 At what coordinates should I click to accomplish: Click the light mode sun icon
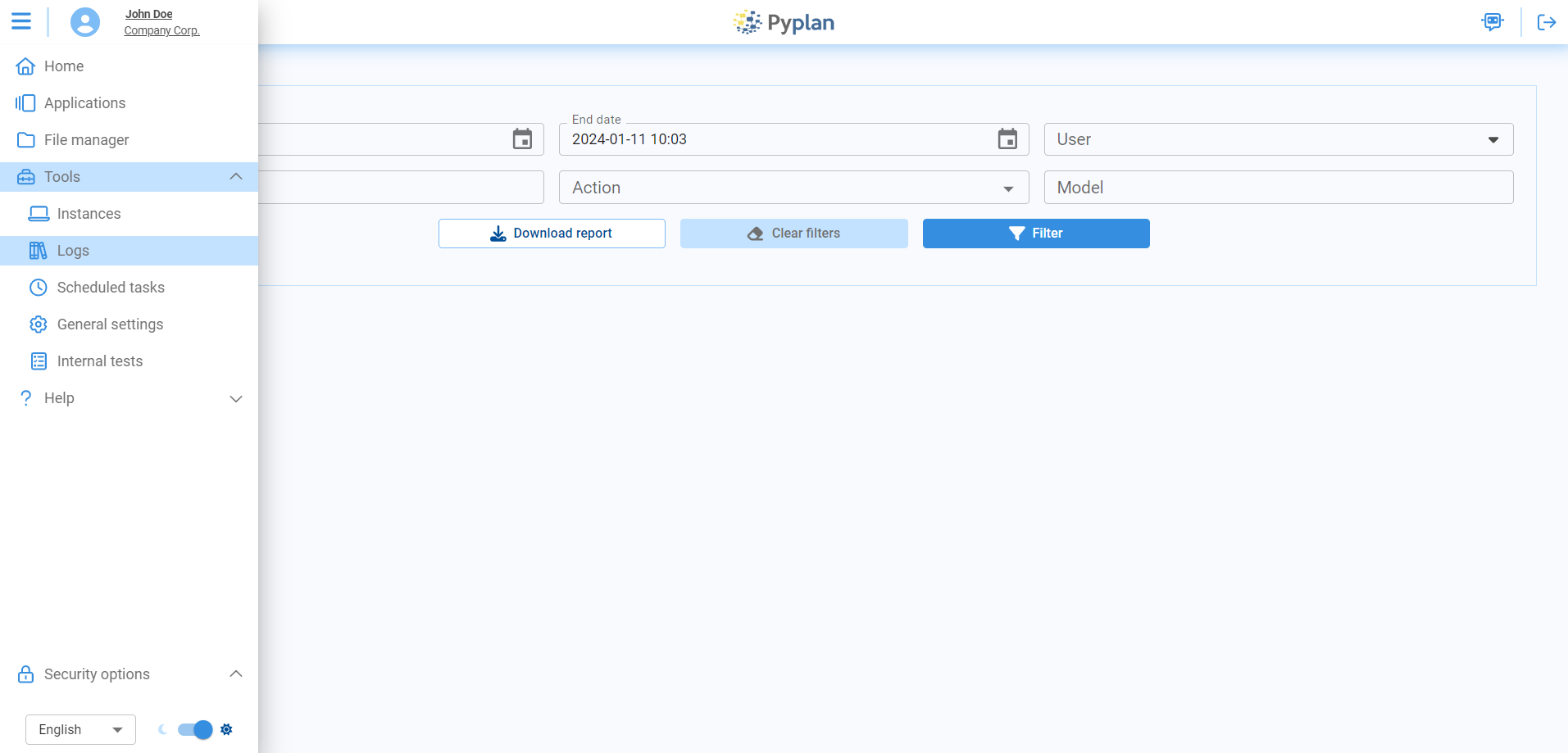coord(227,729)
